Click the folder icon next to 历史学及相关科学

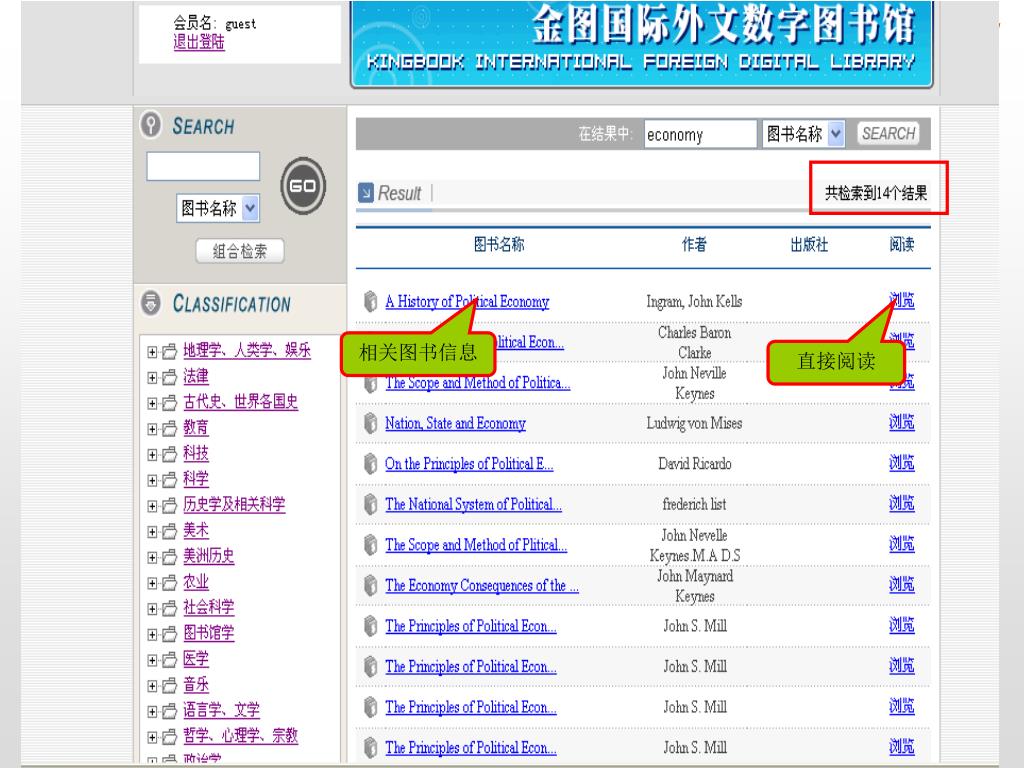[169, 506]
